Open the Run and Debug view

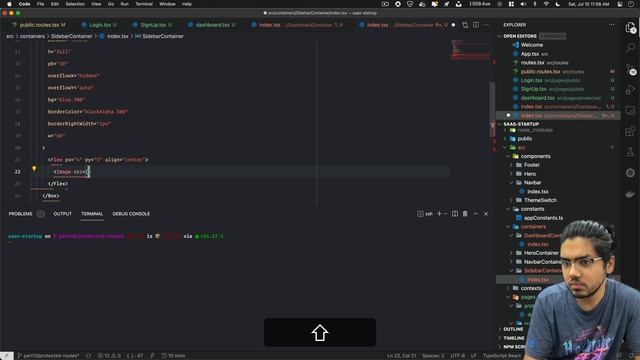point(630,89)
